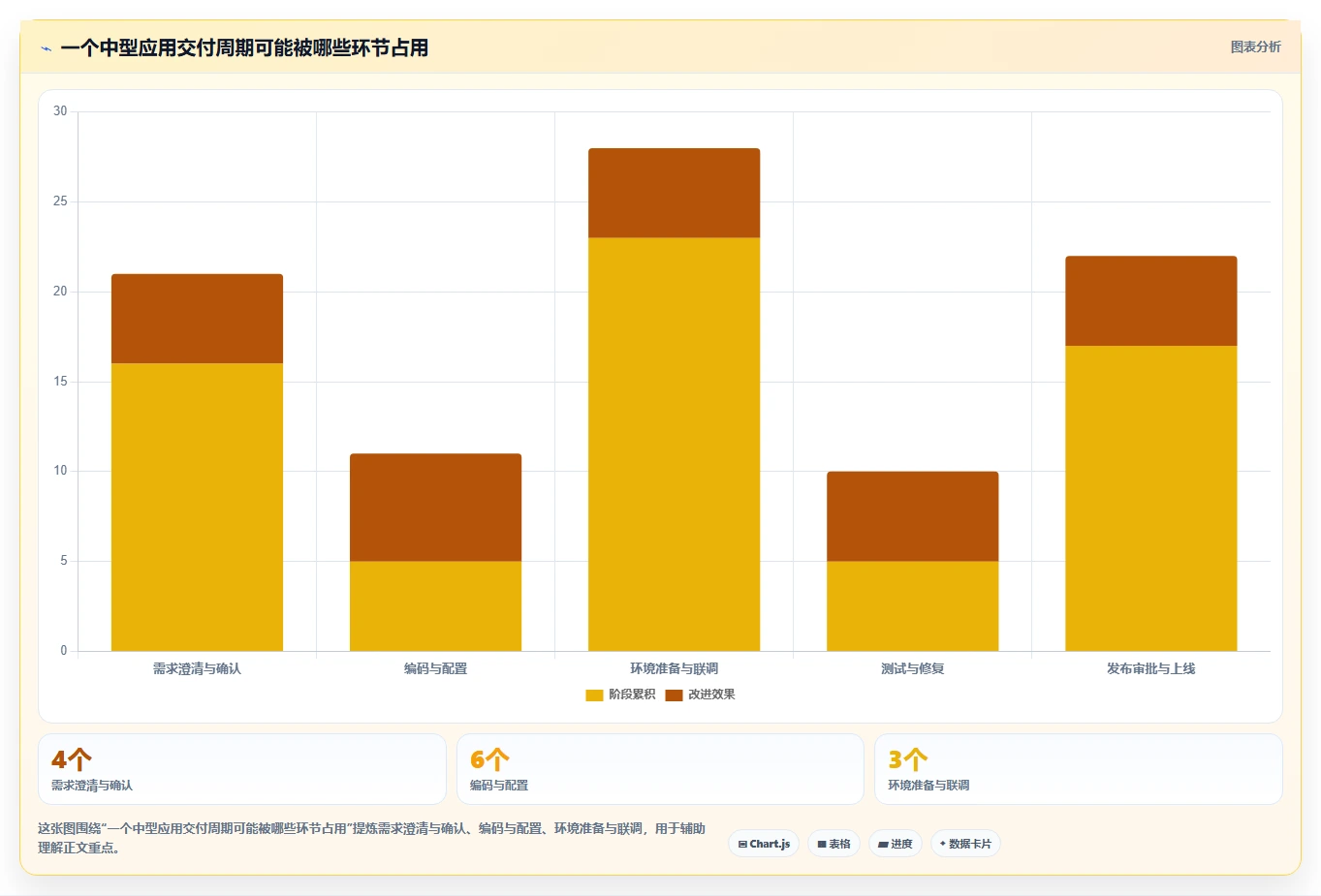This screenshot has width=1321, height=896.
Task: Click the y-axis value 30
Action: click(60, 111)
